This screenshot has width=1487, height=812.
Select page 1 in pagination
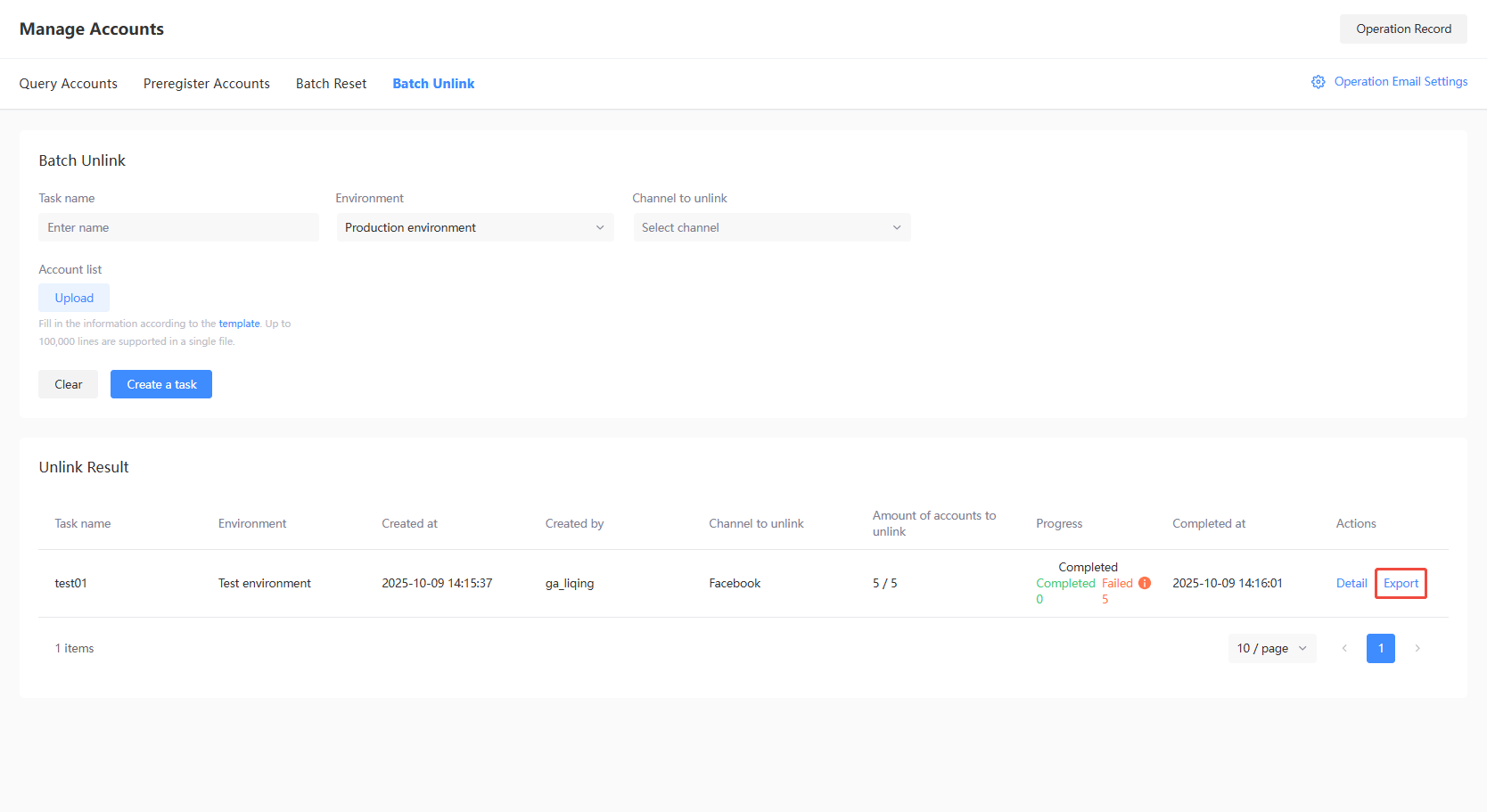tap(1380, 648)
